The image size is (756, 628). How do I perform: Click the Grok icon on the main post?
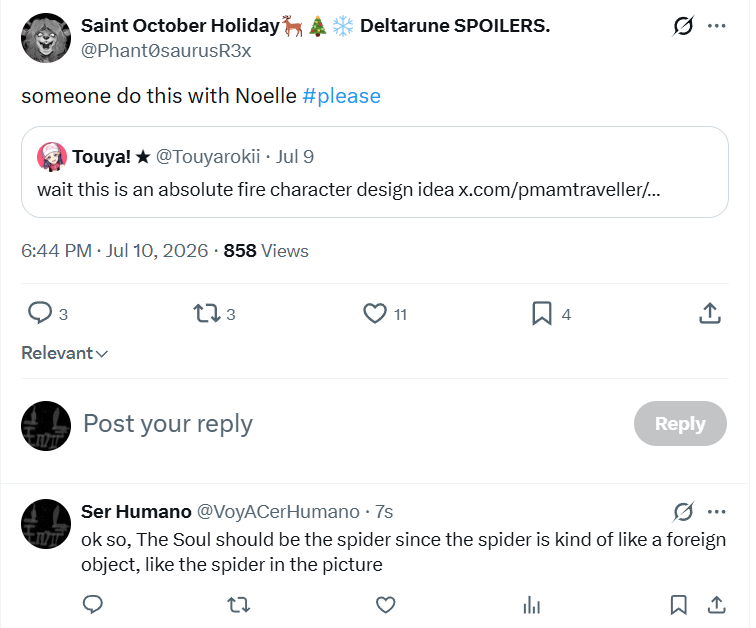pos(683,26)
